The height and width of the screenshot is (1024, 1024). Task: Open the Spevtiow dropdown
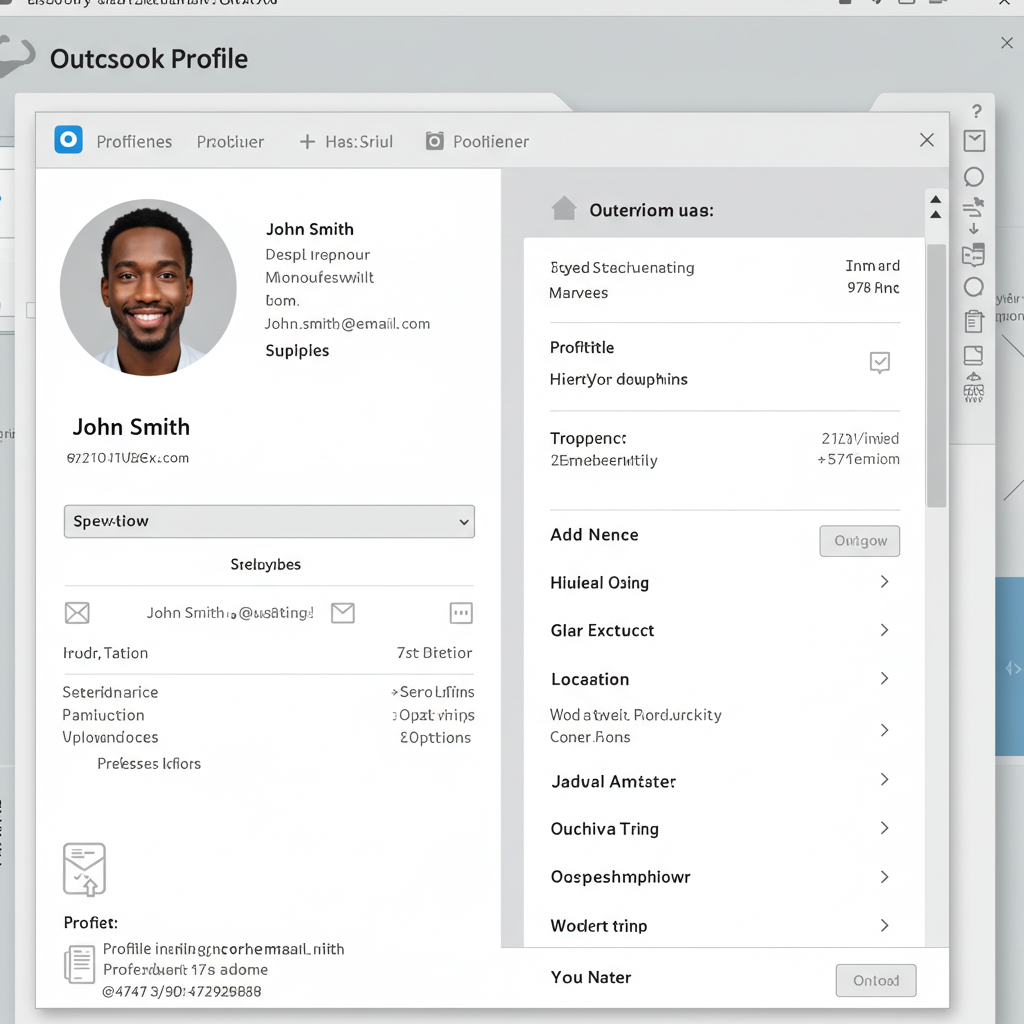coord(269,521)
